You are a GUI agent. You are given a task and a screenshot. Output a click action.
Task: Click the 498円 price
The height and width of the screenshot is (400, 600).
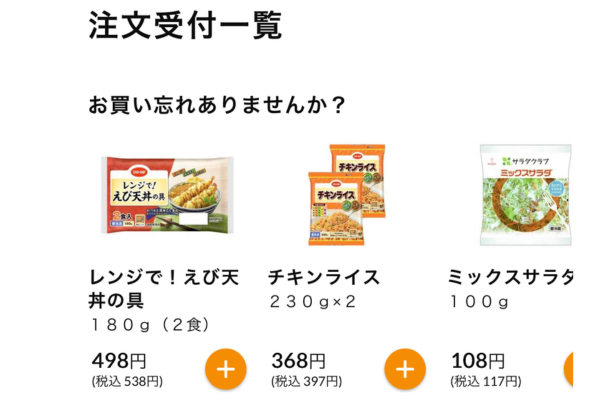coord(119,361)
